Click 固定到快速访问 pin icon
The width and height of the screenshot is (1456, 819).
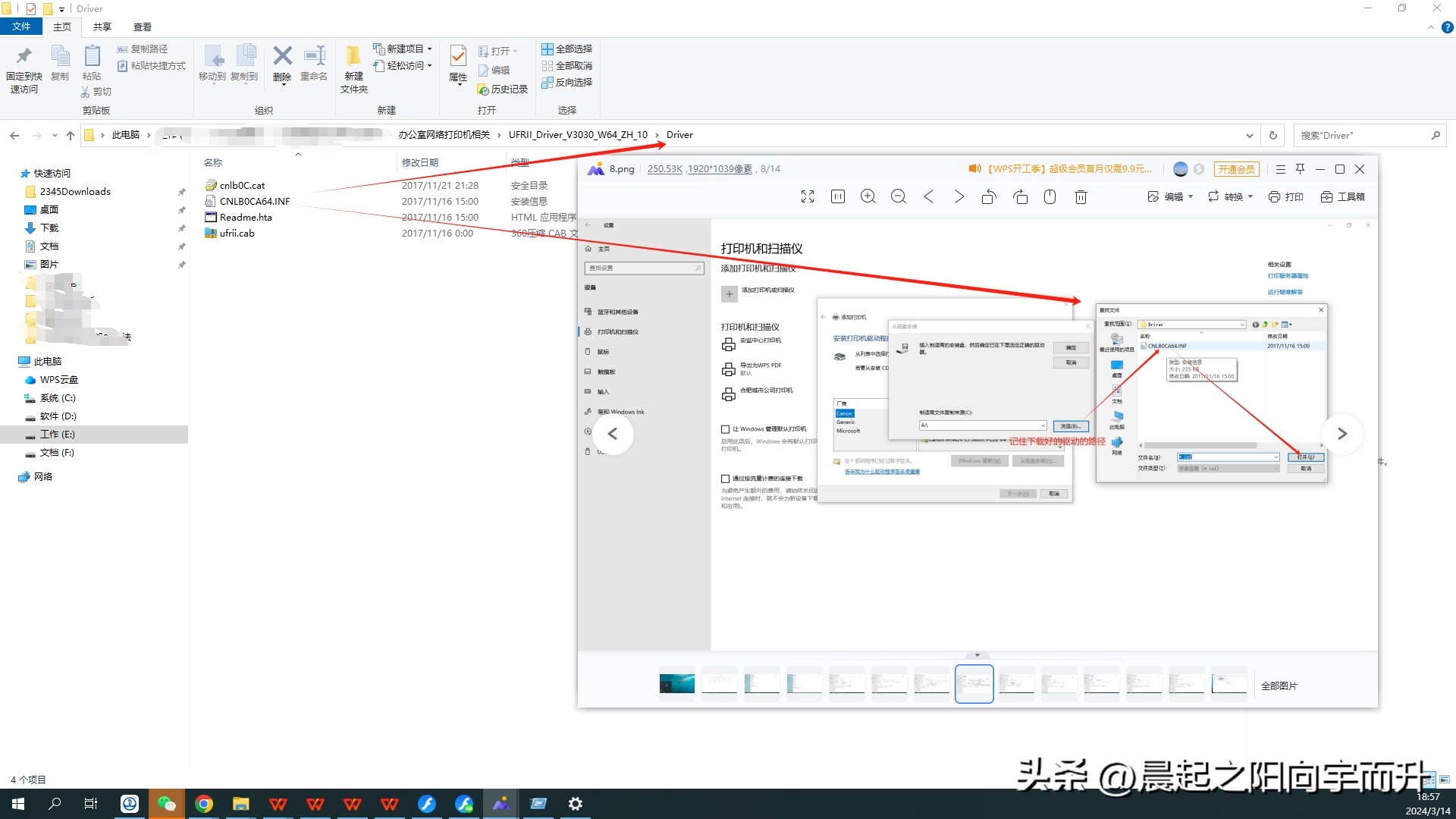pyautogui.click(x=24, y=55)
